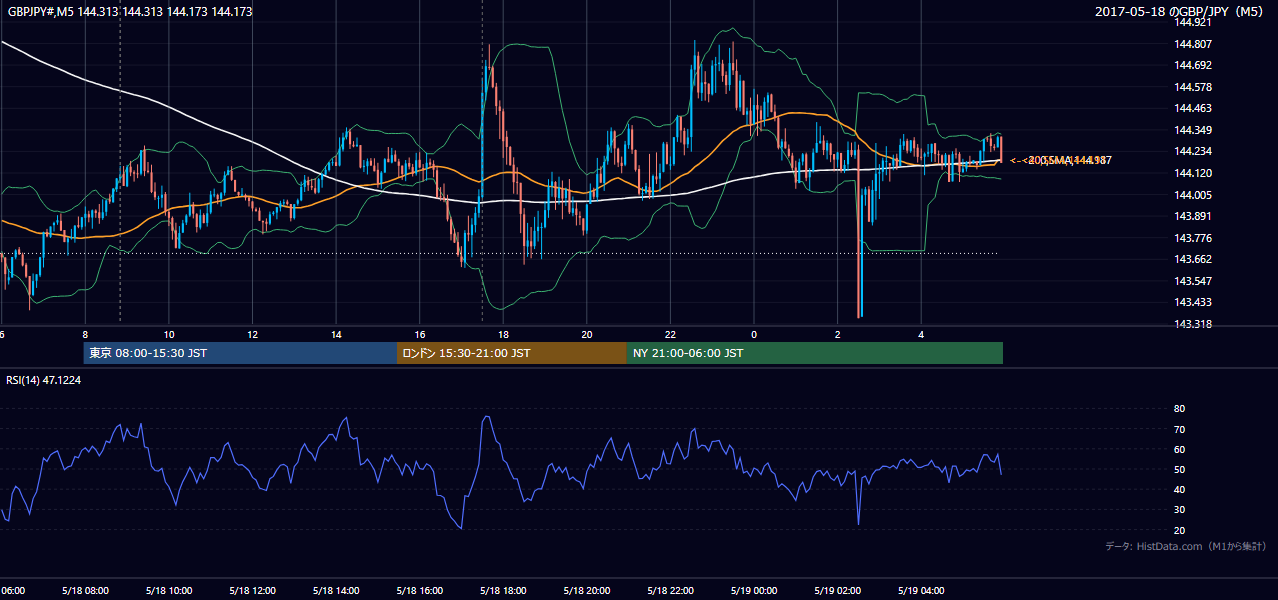
Task: Click the 144.005 price axis label
Action: point(1194,195)
